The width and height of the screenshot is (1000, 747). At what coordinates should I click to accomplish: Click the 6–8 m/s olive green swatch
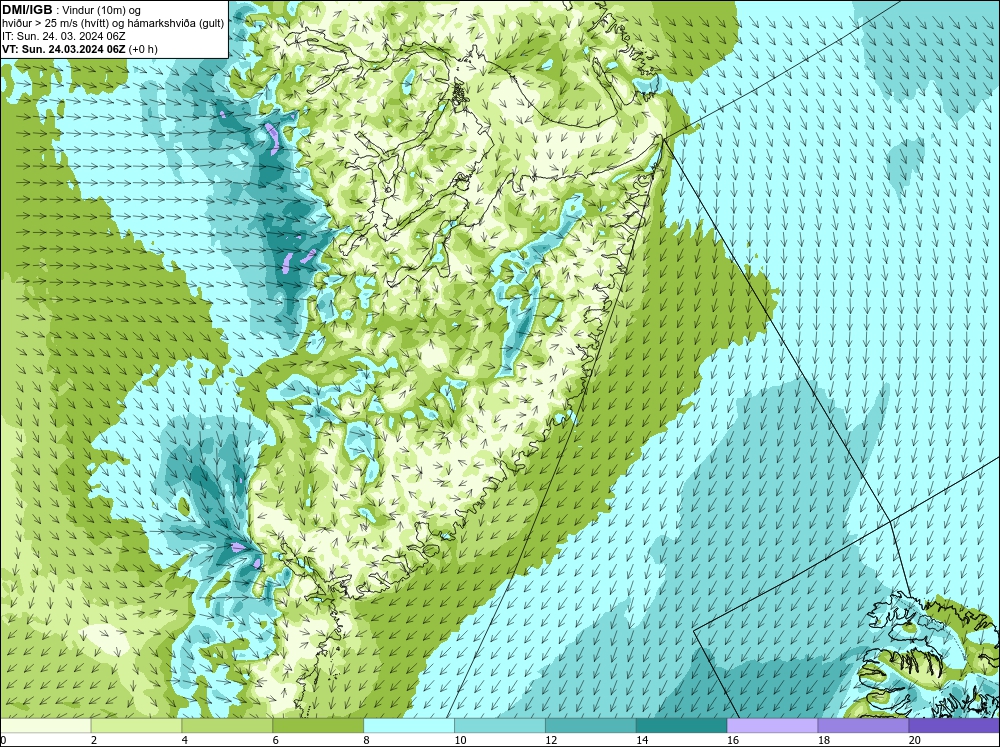pyautogui.click(x=318, y=726)
